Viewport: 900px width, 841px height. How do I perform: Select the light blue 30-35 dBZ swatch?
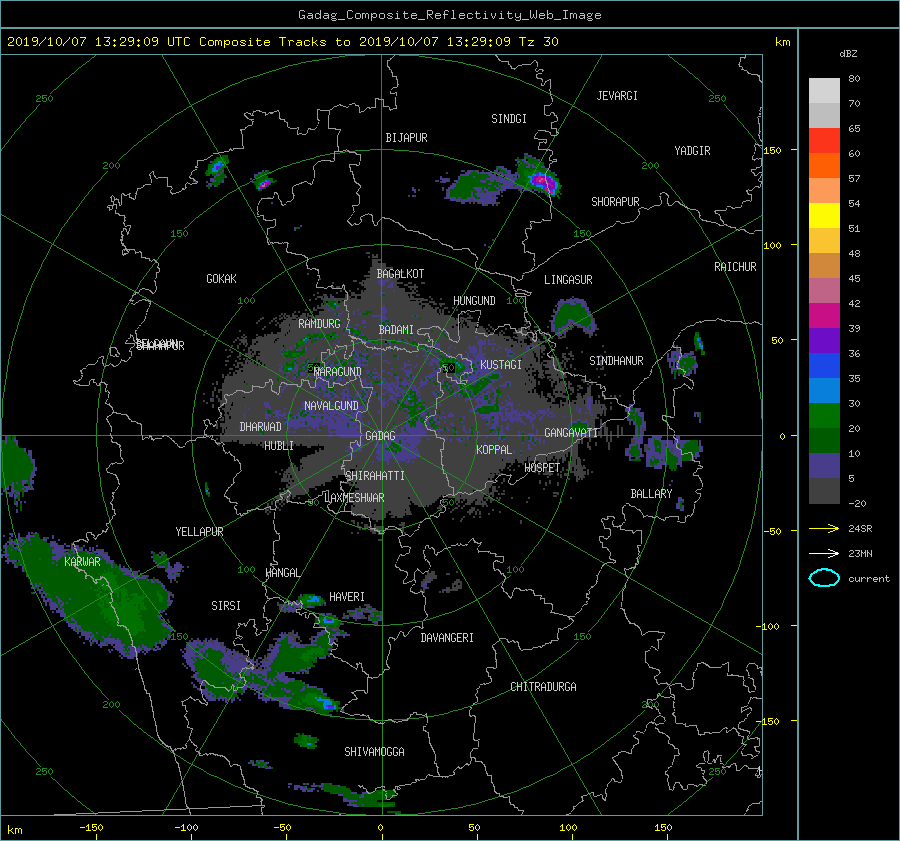click(x=824, y=391)
